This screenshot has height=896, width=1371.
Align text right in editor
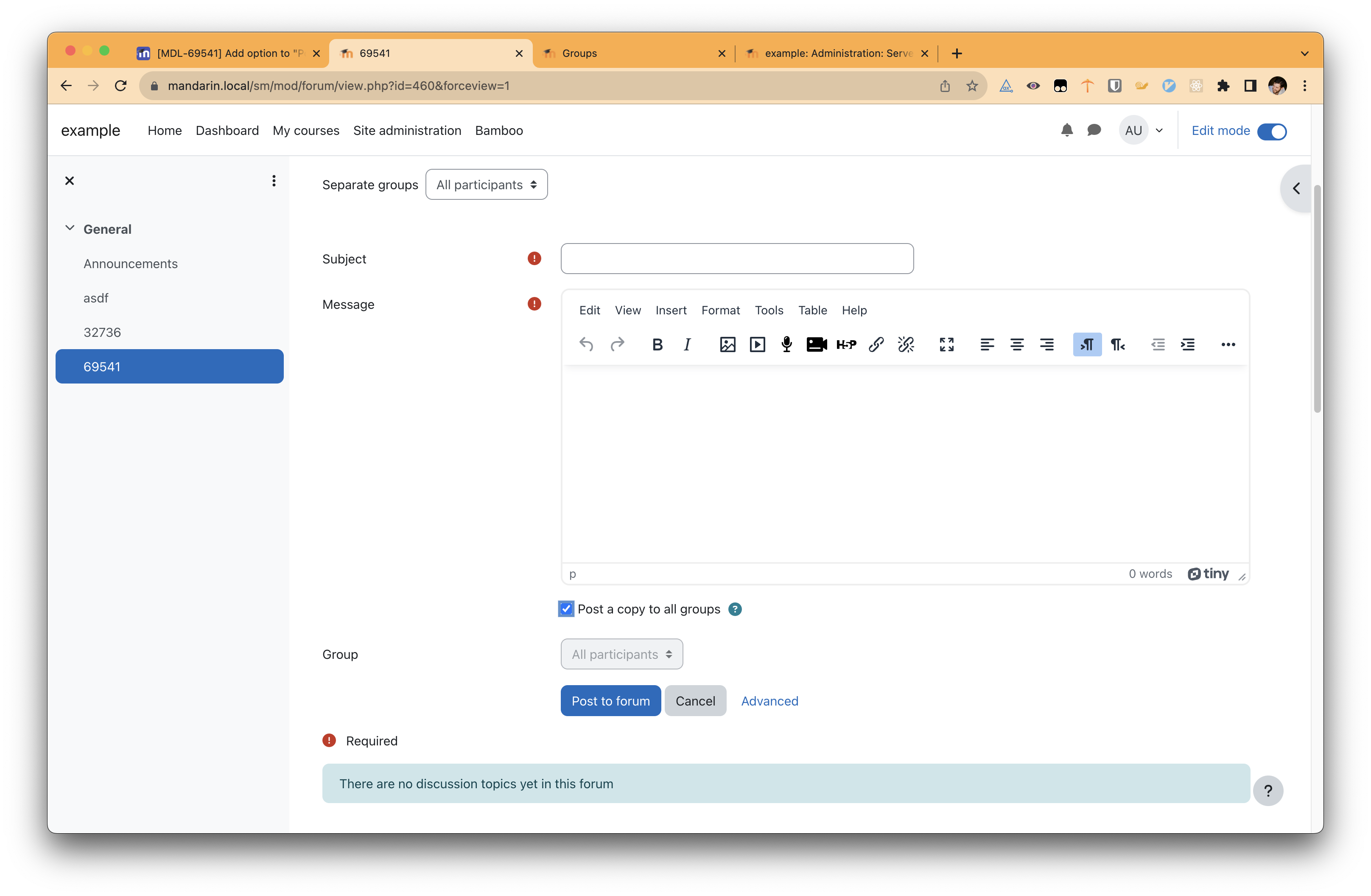pyautogui.click(x=1046, y=344)
